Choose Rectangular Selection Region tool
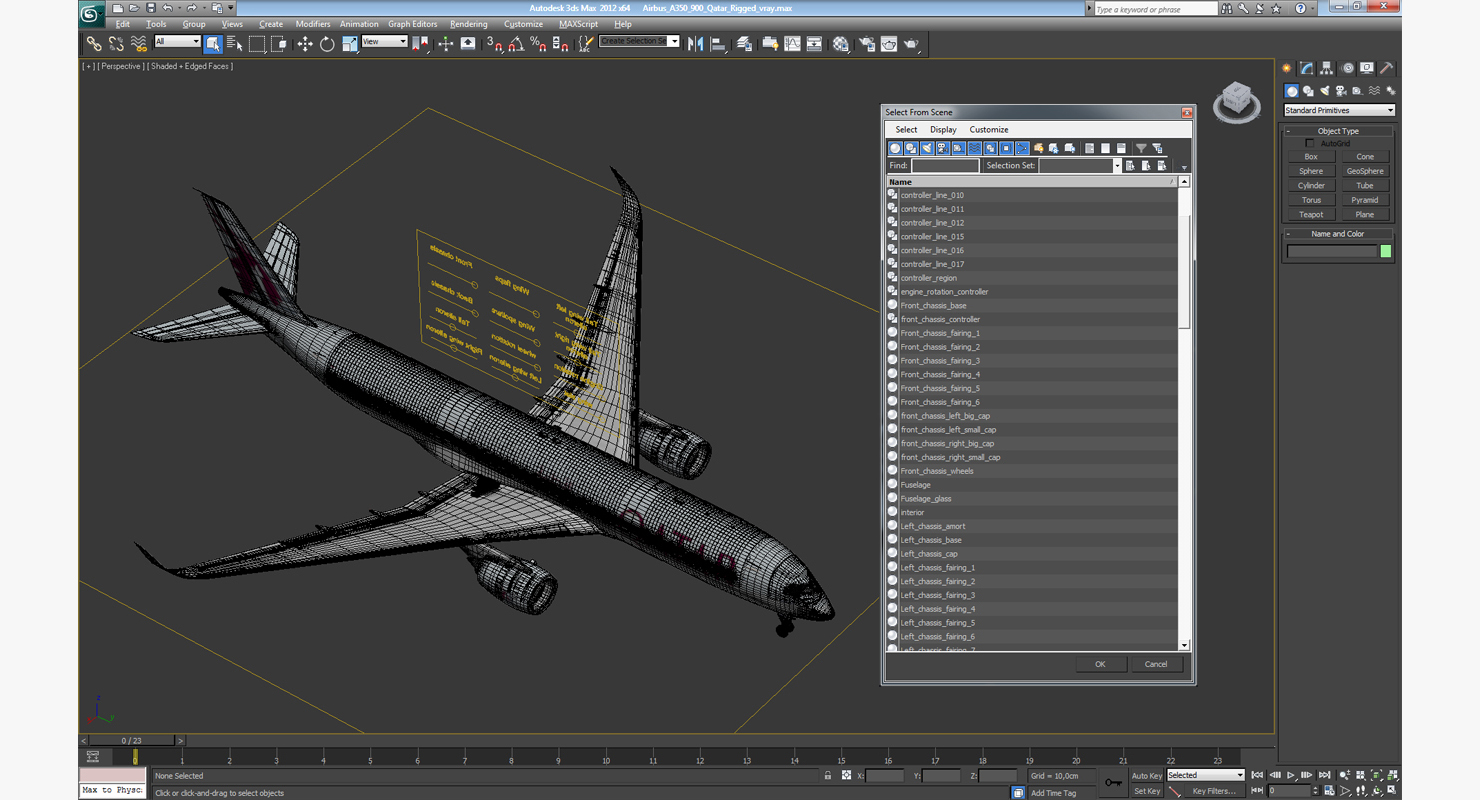 click(257, 44)
